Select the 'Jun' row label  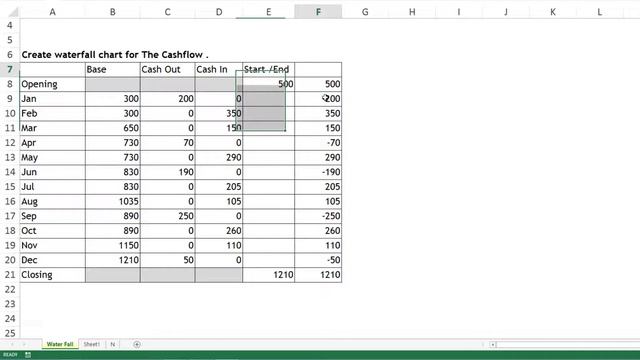[53, 172]
